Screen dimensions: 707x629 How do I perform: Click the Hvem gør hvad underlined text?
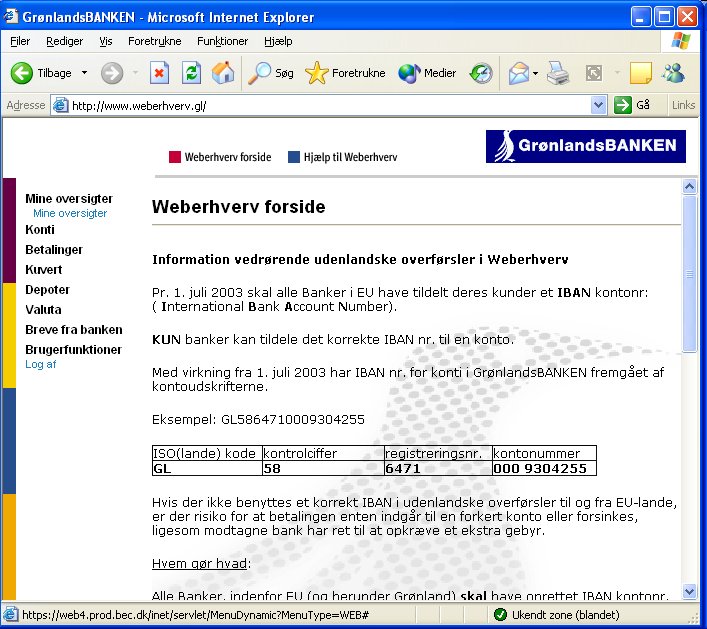(x=199, y=564)
